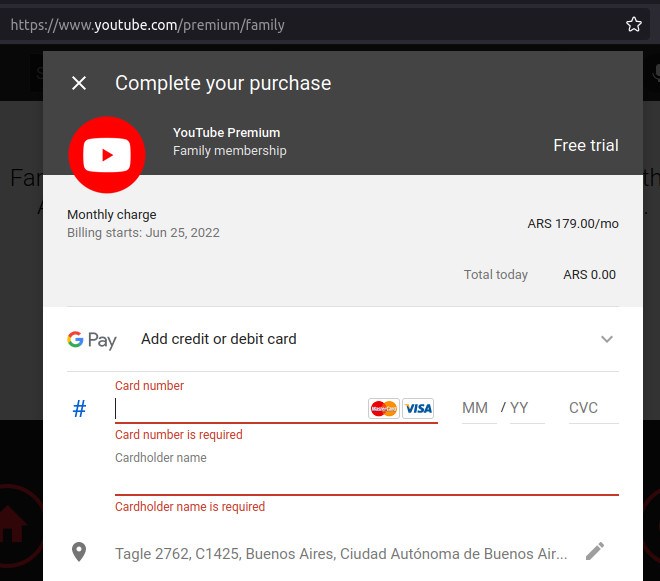The height and width of the screenshot is (581, 660).
Task: Click the location pin icon
Action: point(79,552)
